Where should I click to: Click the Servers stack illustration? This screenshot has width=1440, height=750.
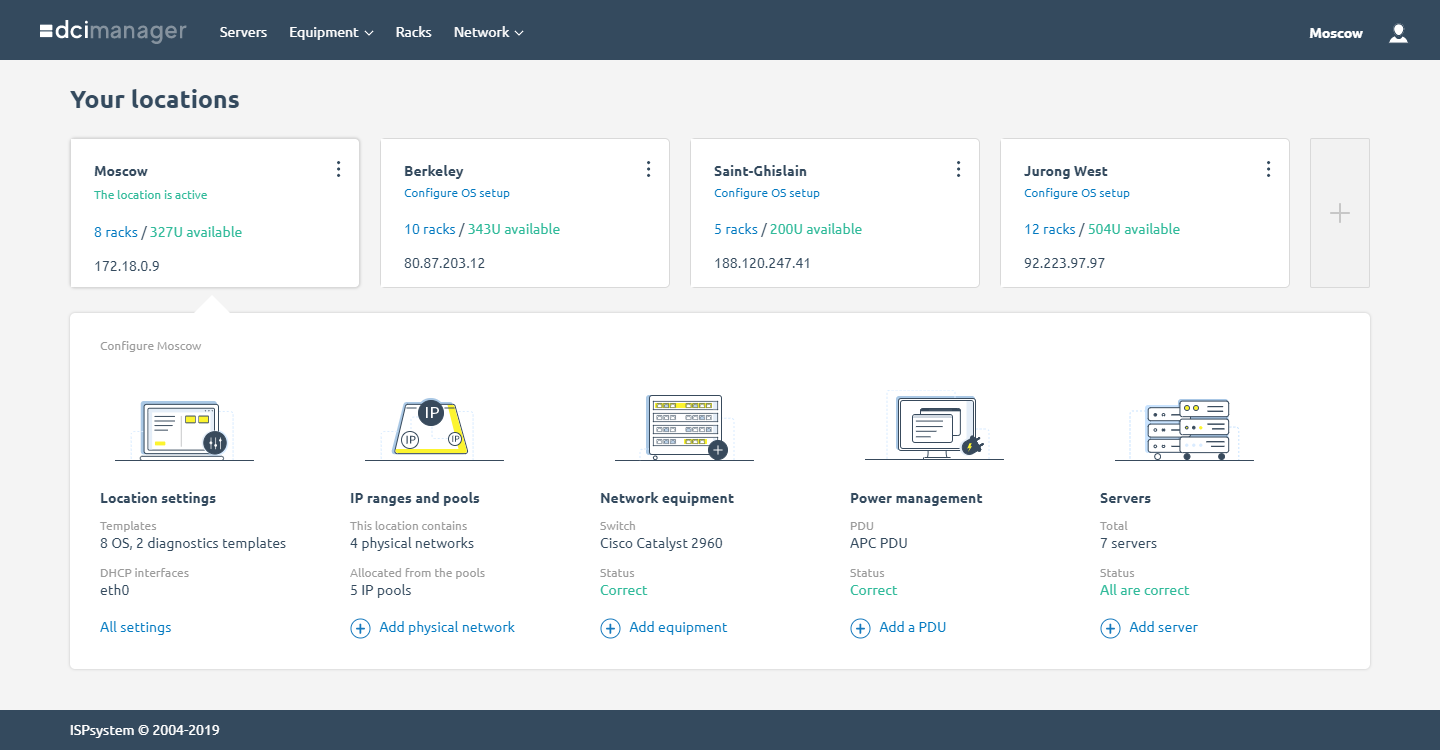point(1186,429)
